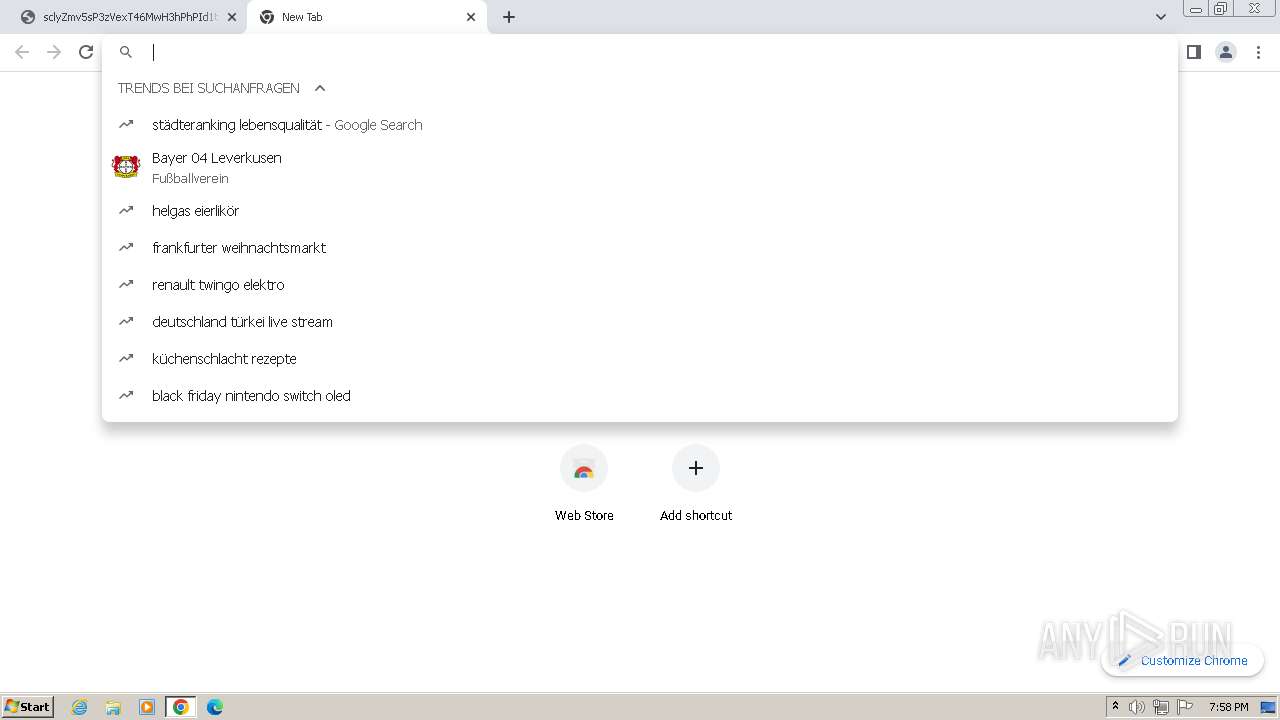This screenshot has width=1280, height=720.
Task: Click the back navigation arrow
Action: point(22,52)
